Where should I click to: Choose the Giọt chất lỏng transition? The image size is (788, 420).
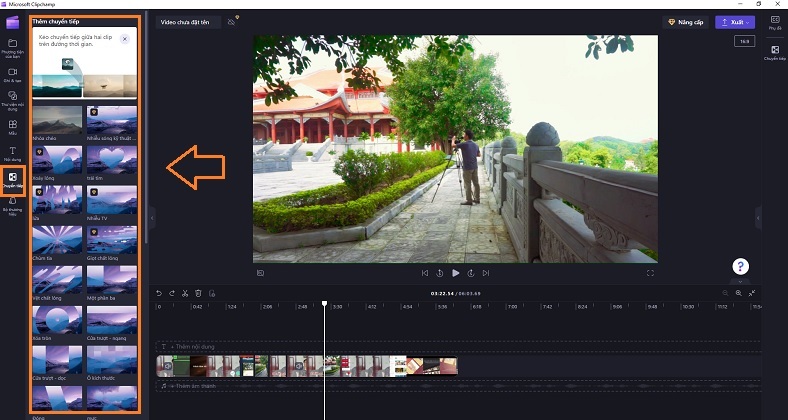112,240
